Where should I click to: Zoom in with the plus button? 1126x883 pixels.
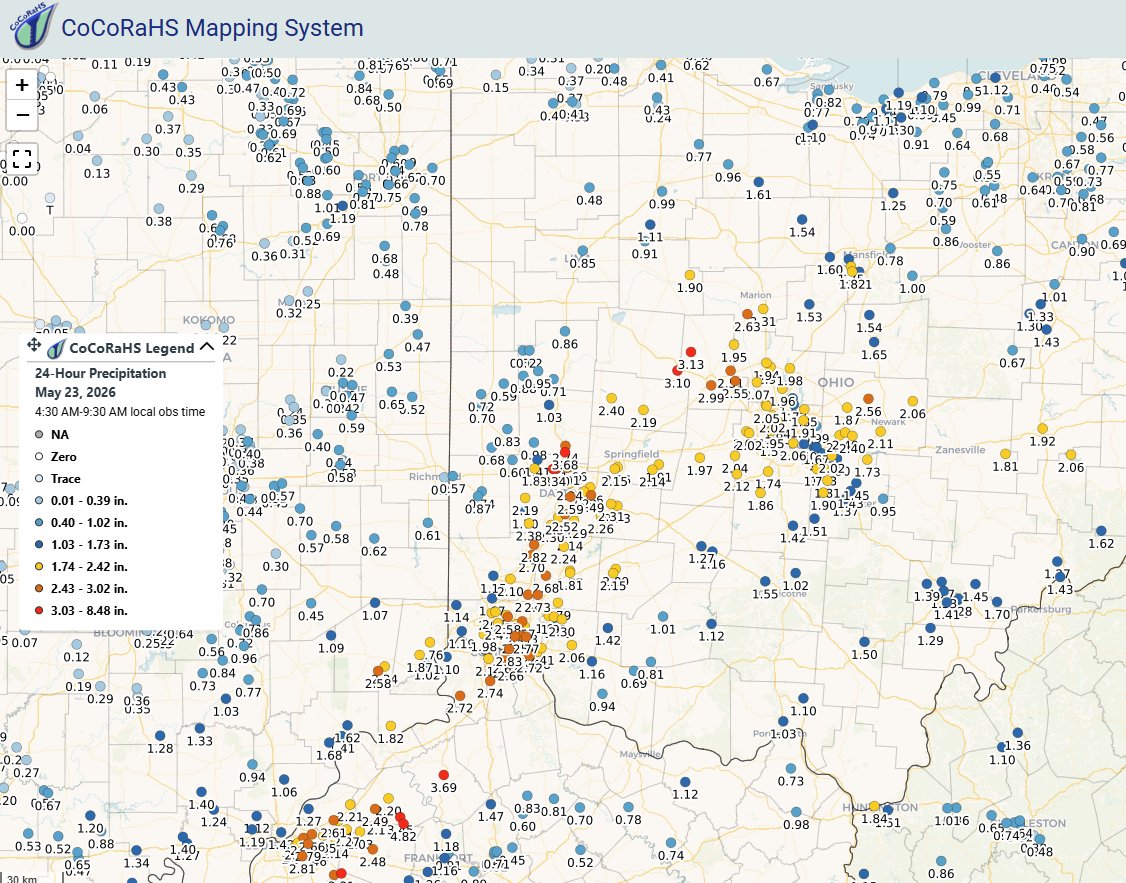point(22,85)
